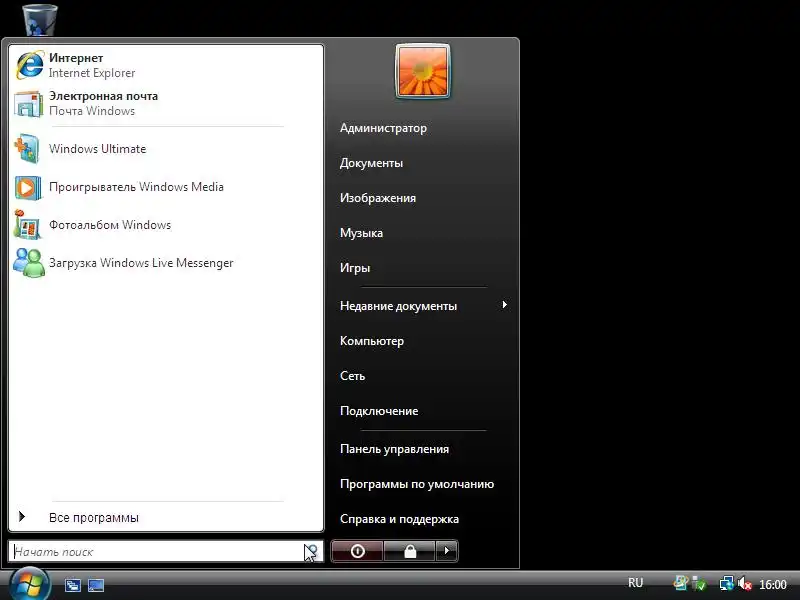
Task: Click the muted volume tray icon
Action: 745,583
